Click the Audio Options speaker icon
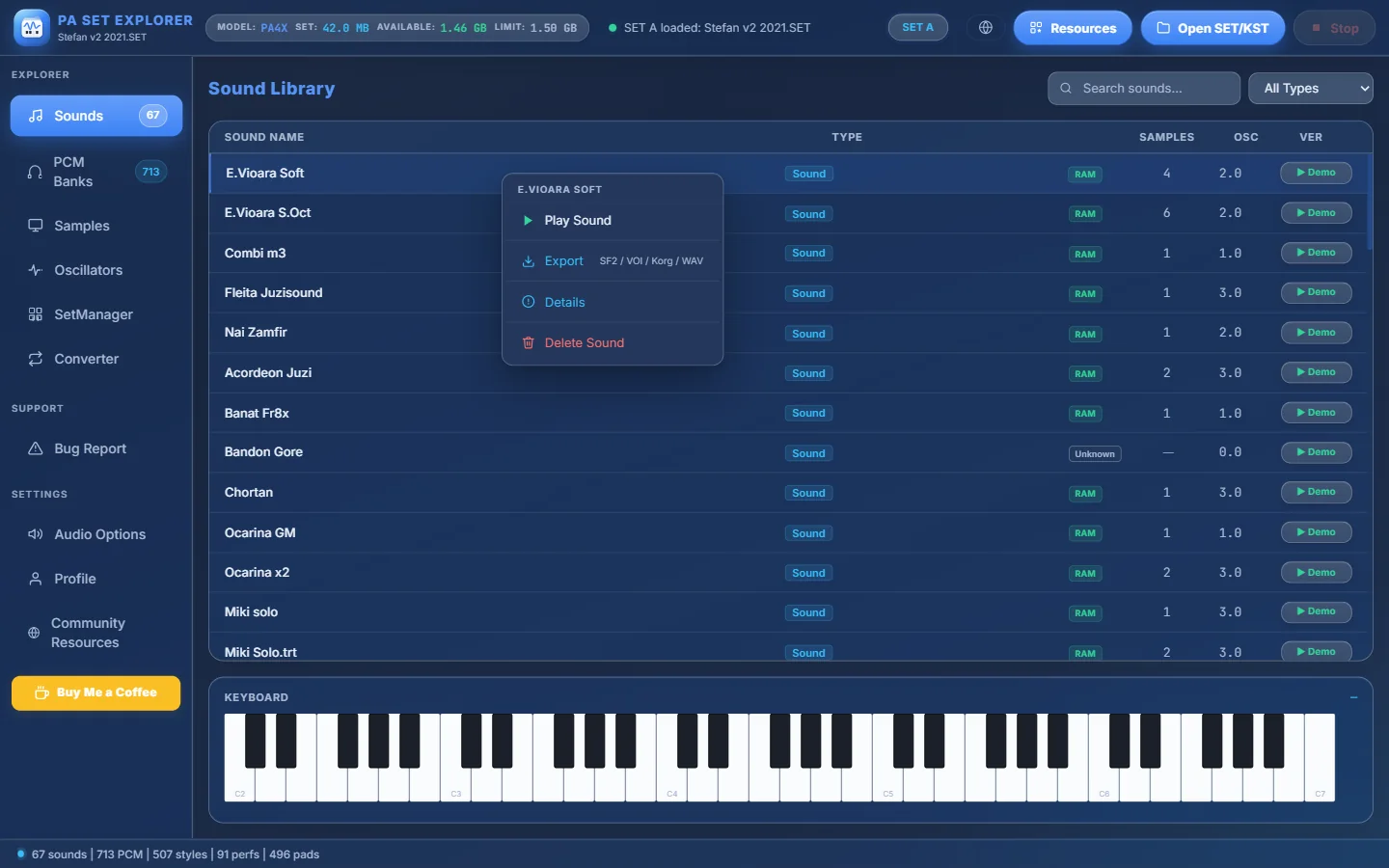1389x868 pixels. [x=36, y=534]
